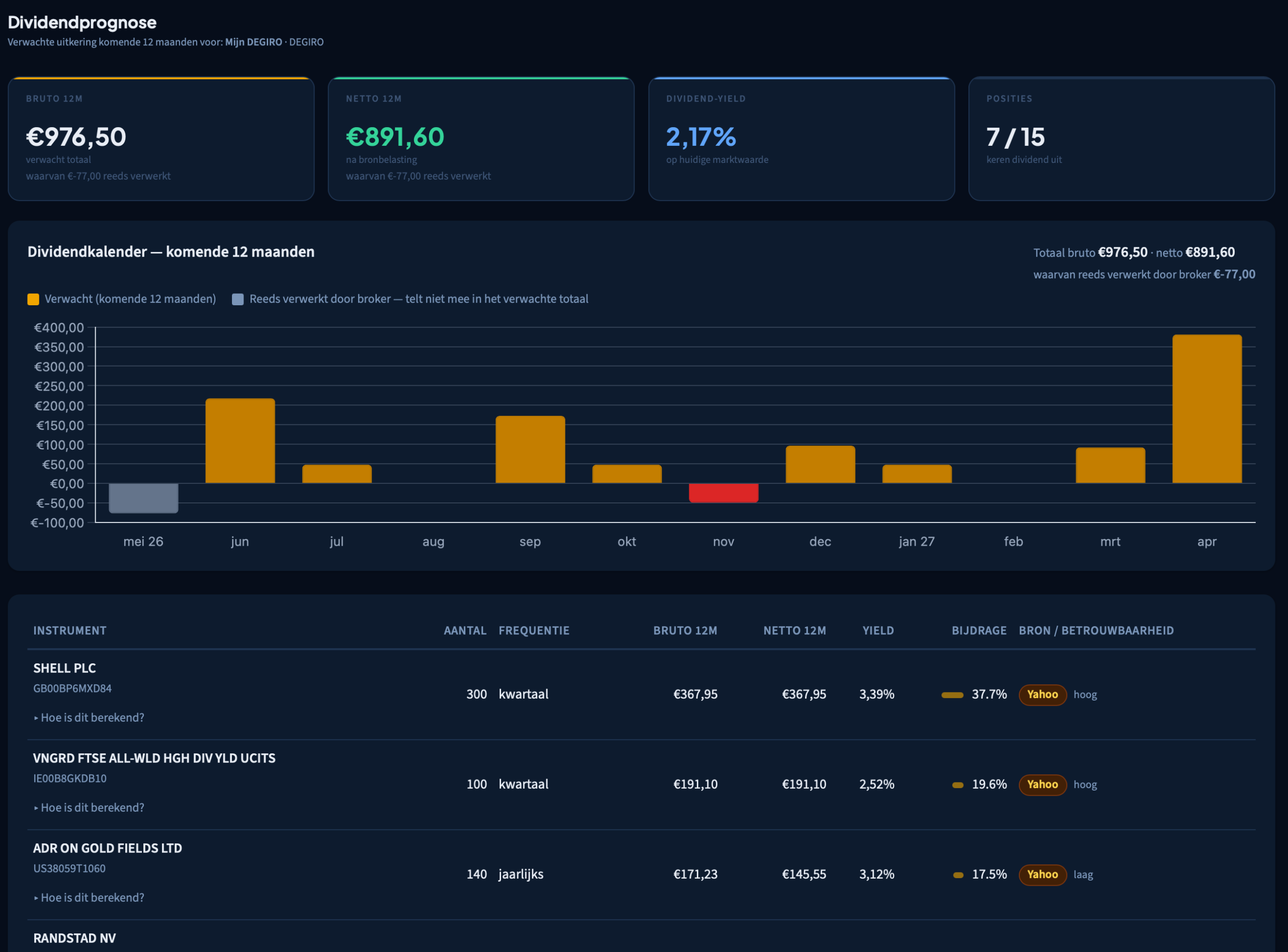
Task: Click the 2,52% yield value
Action: 877,785
